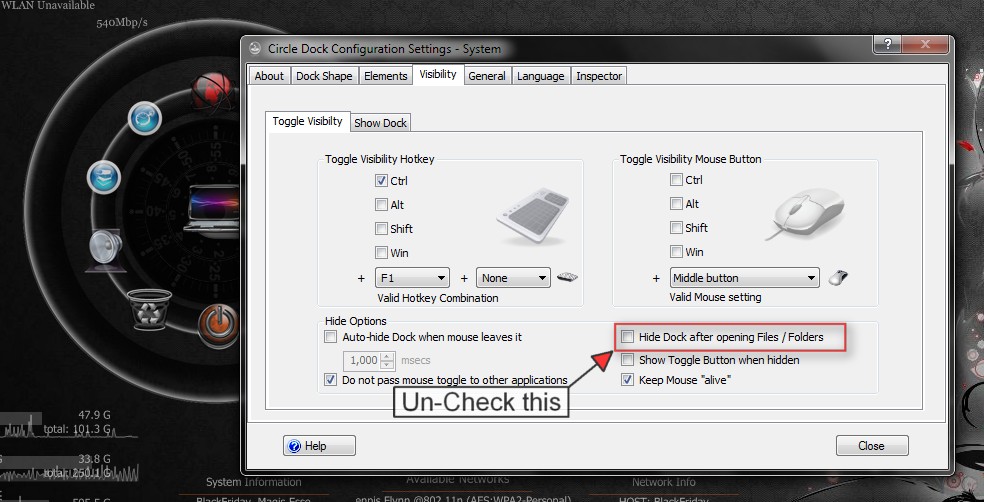This screenshot has width=984, height=502.
Task: Click the mouse image in Mouse Button group
Action: (805, 215)
